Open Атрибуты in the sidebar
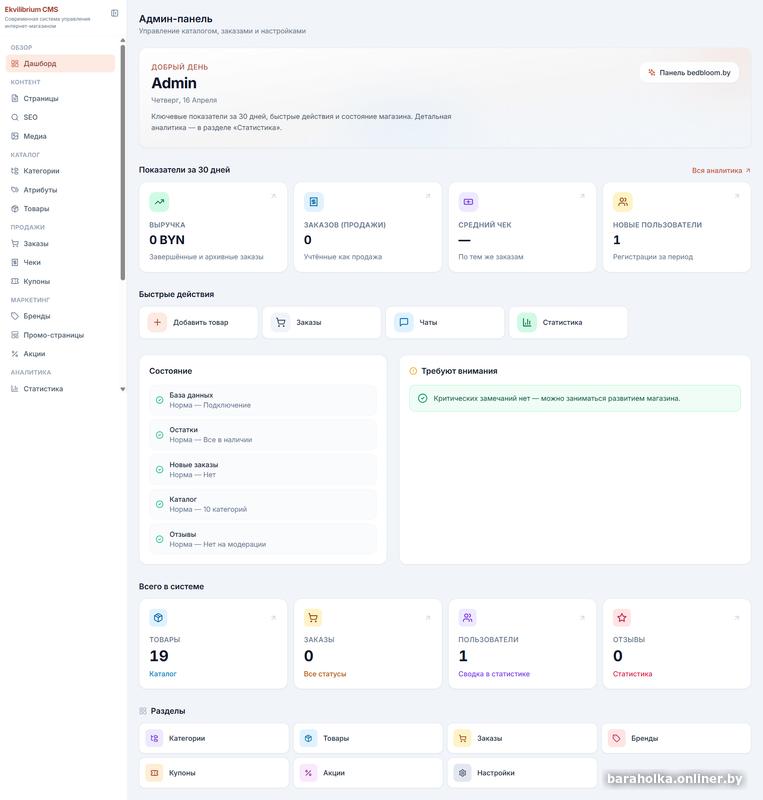763x800 pixels. point(60,190)
